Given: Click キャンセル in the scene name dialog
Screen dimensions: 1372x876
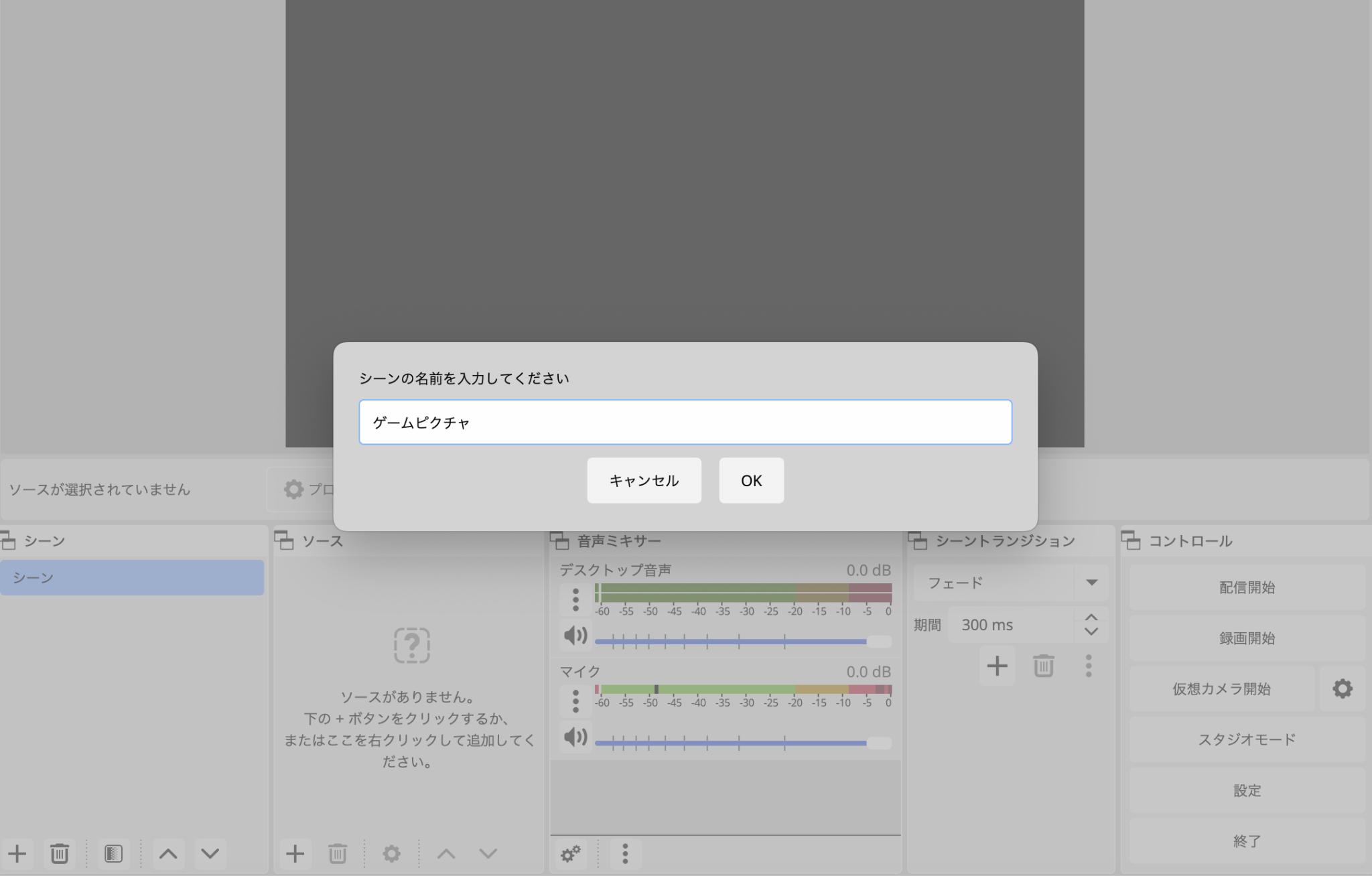Looking at the screenshot, I should [644, 480].
